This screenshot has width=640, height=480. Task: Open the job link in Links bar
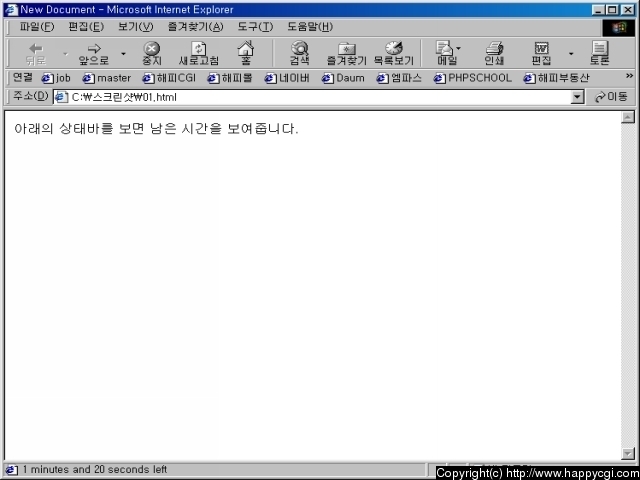[x=56, y=78]
